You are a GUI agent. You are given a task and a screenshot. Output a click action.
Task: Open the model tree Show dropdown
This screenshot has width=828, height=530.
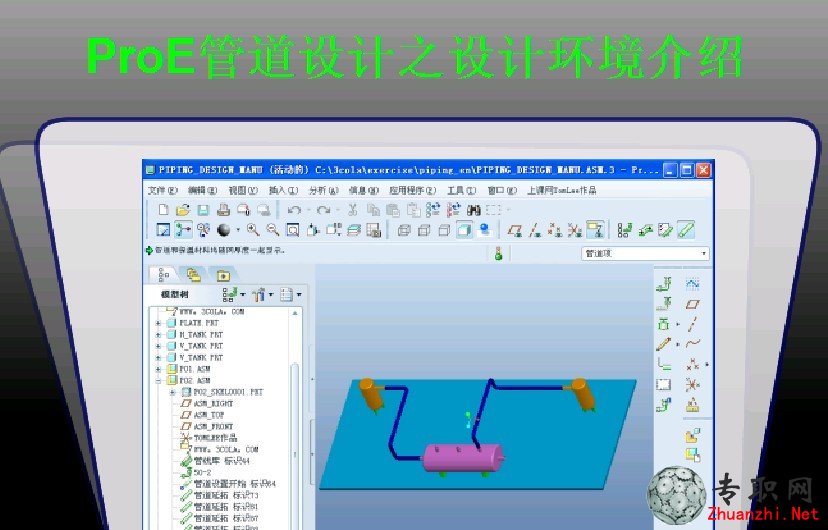233,295
